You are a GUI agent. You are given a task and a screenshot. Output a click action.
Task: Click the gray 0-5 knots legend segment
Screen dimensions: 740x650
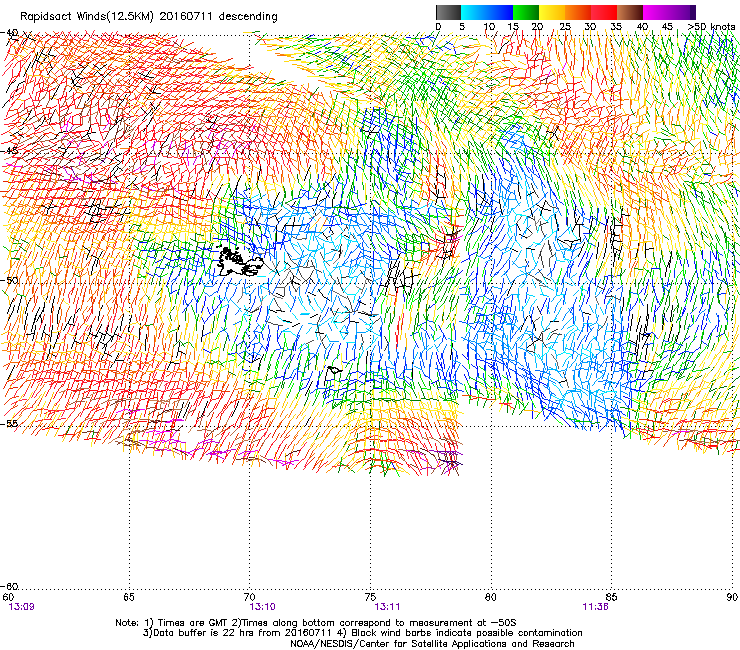[448, 12]
